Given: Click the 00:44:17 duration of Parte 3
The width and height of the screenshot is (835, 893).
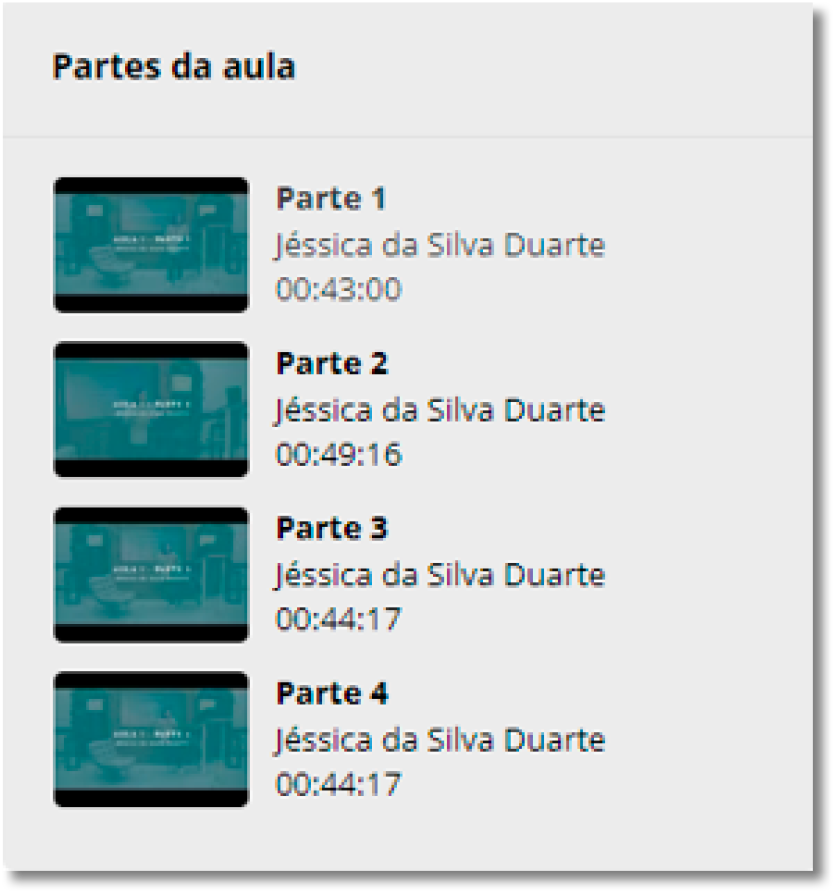Looking at the screenshot, I should coord(339,619).
